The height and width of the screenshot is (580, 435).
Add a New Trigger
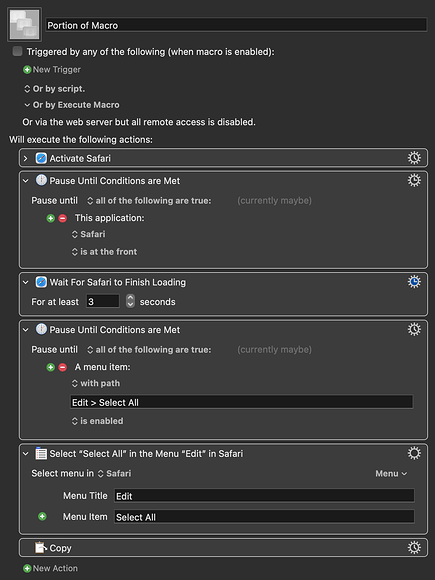[x=52, y=70]
